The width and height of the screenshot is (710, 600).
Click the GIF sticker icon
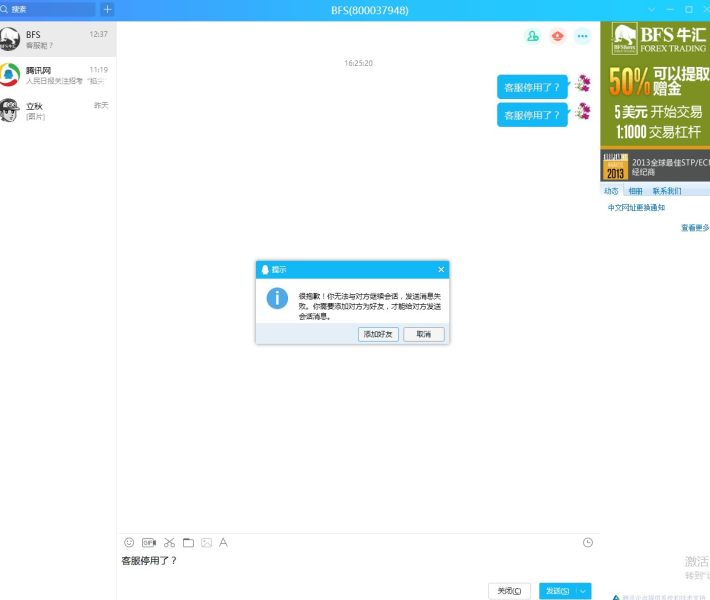[x=149, y=542]
